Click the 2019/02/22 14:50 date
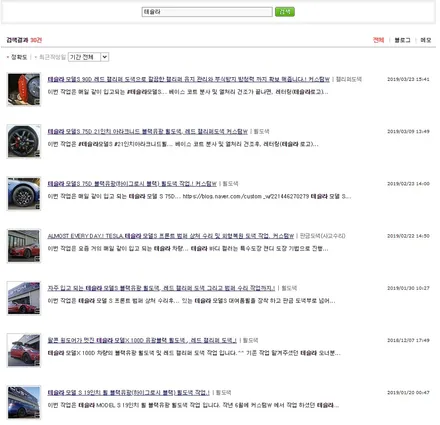This screenshot has height=425, width=440. [x=408, y=236]
